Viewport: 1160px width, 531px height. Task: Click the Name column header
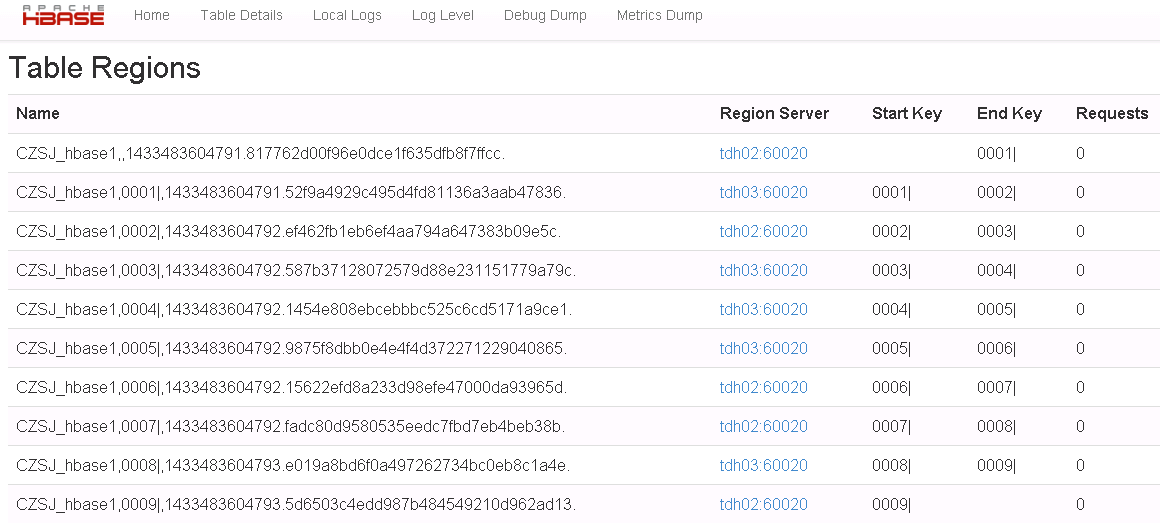pyautogui.click(x=38, y=113)
